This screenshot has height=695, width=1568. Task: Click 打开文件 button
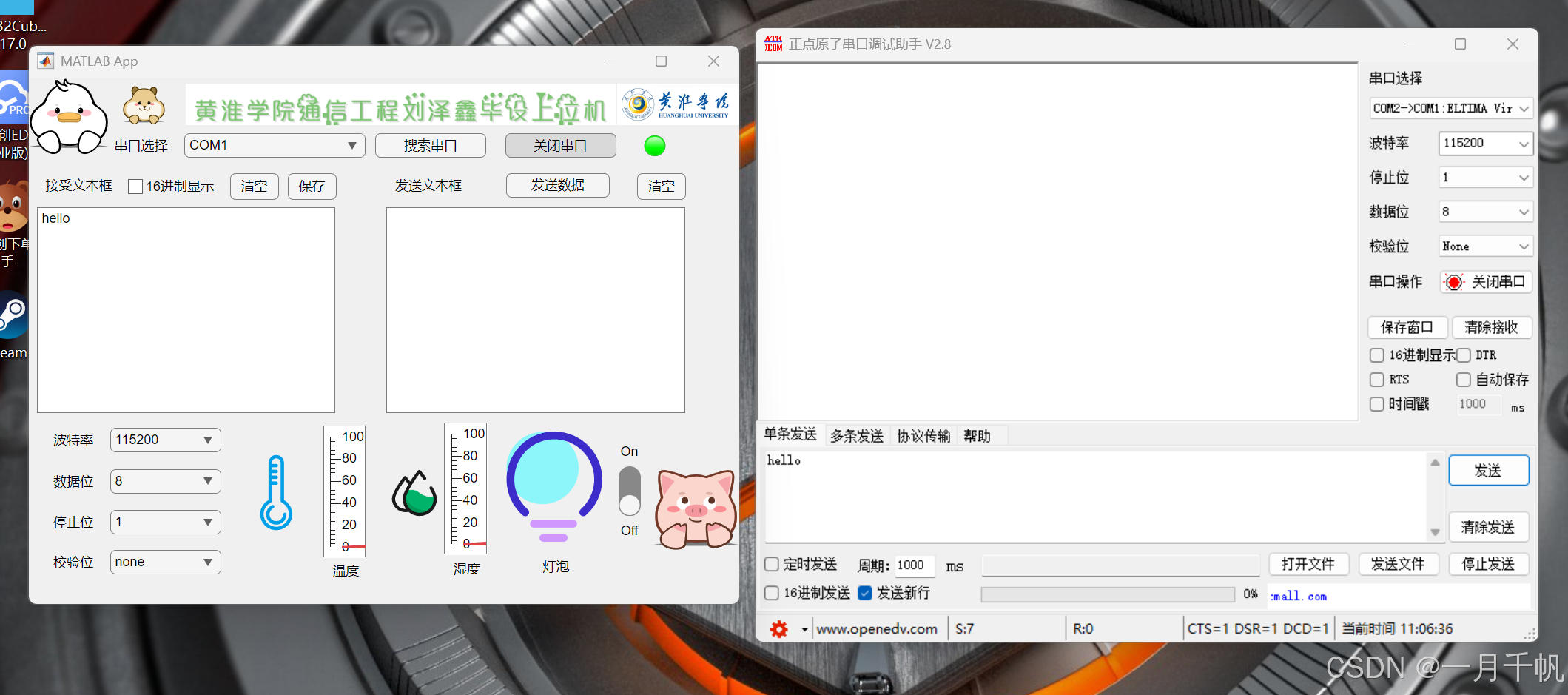point(1309,564)
